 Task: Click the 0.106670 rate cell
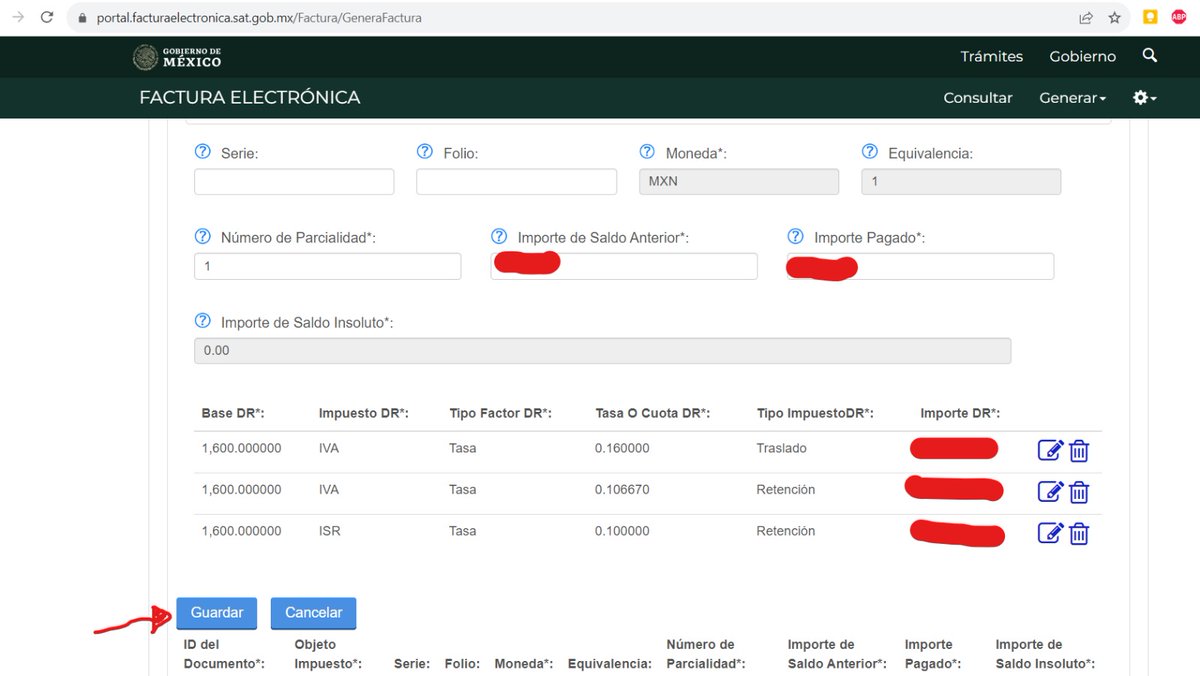(x=622, y=489)
